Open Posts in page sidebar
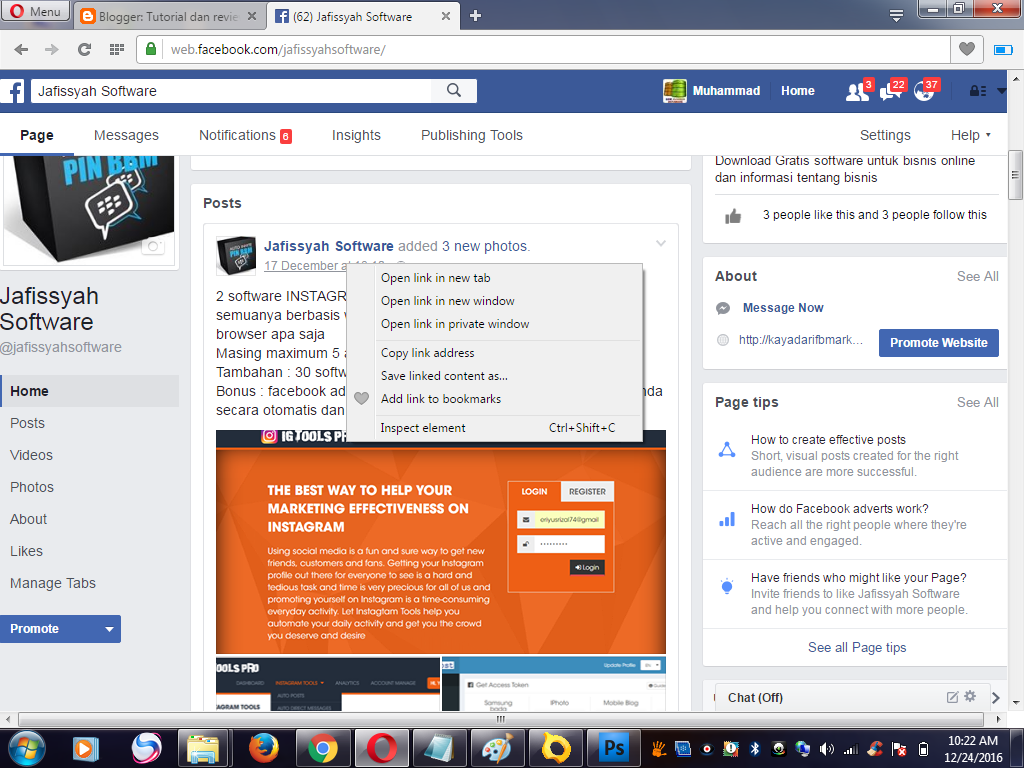The image size is (1024, 768). pos(27,423)
